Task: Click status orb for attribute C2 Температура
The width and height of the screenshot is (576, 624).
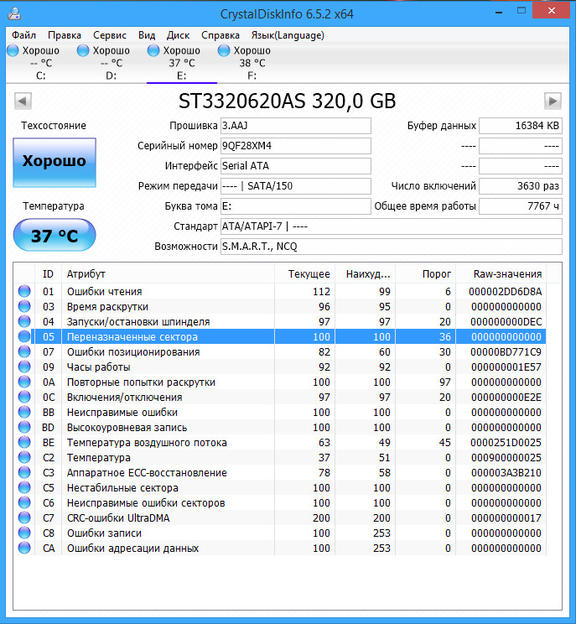Action: pos(24,457)
